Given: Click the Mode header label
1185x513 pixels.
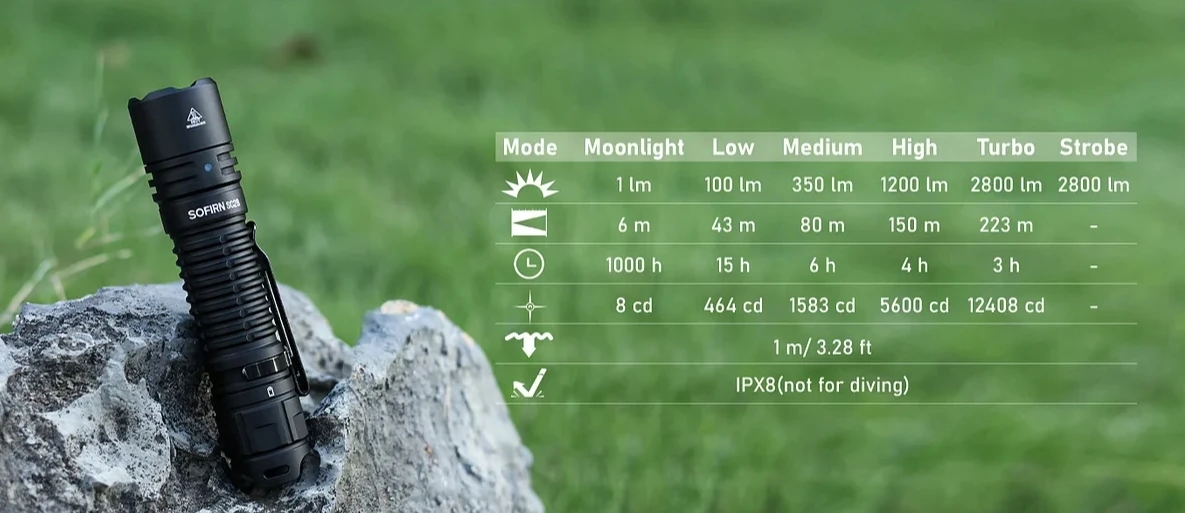Looking at the screenshot, I should tap(530, 147).
